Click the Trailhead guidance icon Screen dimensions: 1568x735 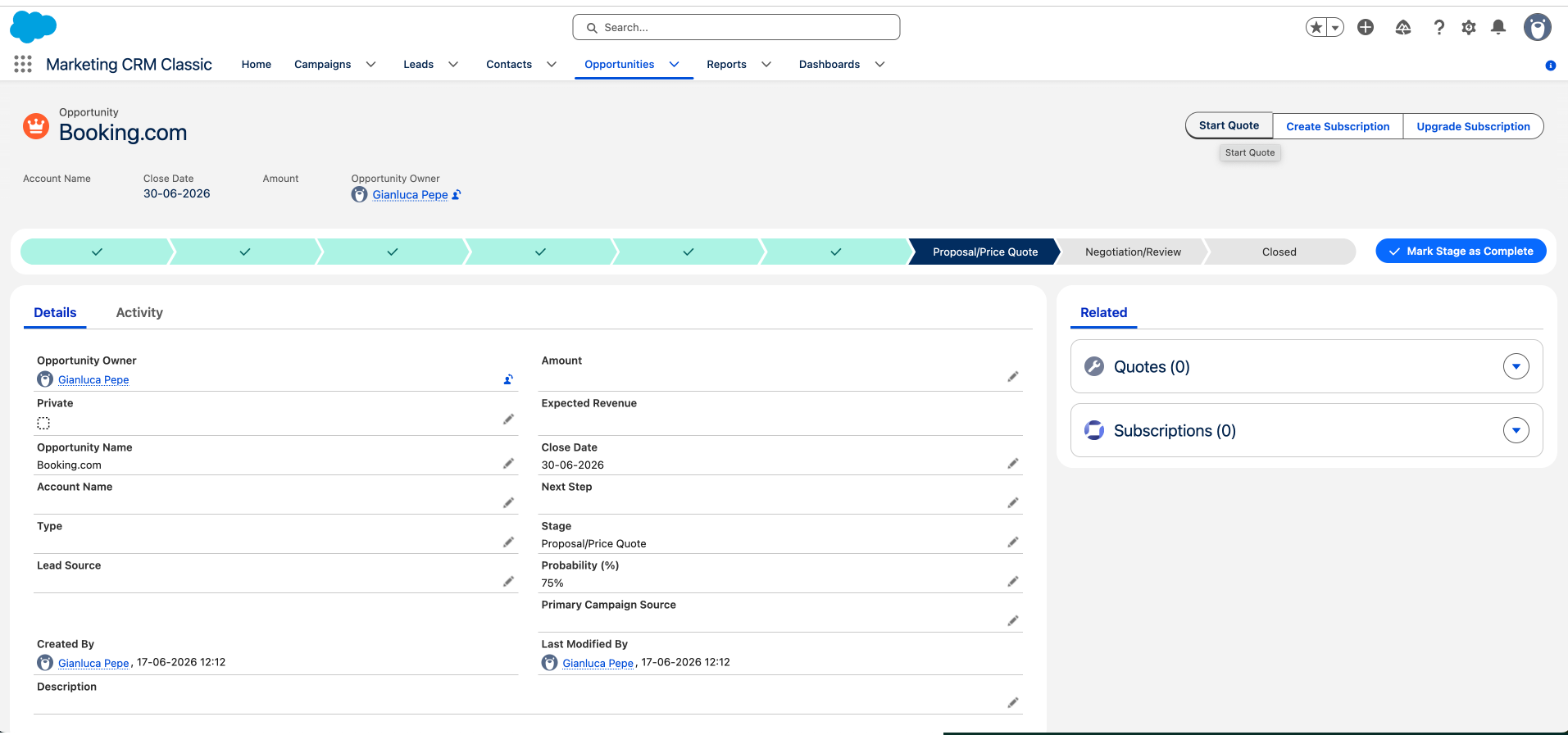pyautogui.click(x=1403, y=27)
